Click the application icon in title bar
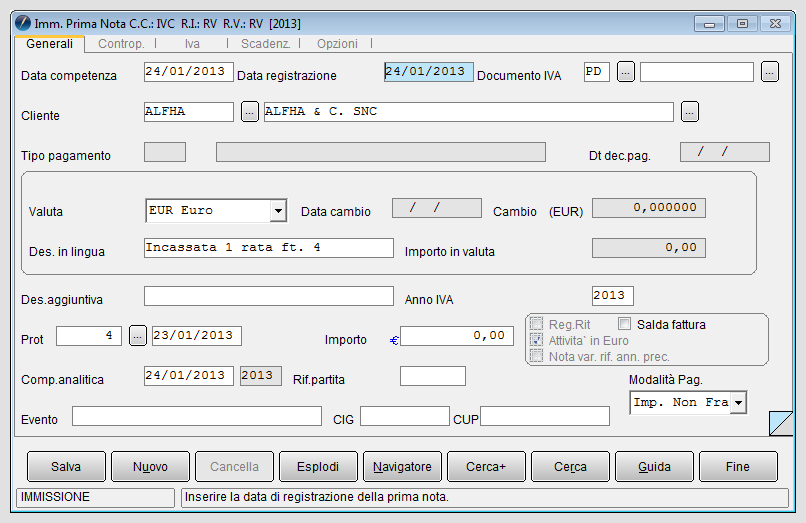 [x=23, y=23]
